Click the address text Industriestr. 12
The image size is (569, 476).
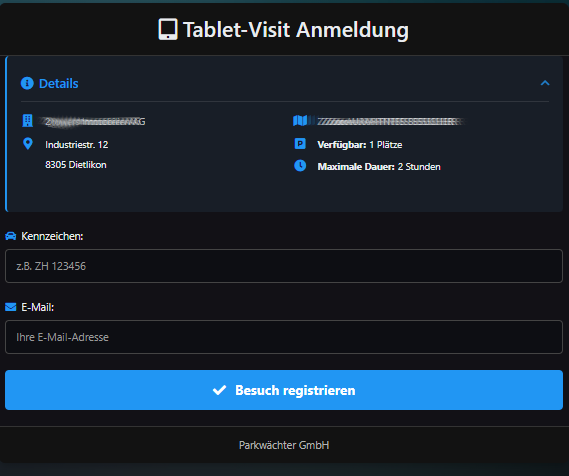pyautogui.click(x=77, y=145)
